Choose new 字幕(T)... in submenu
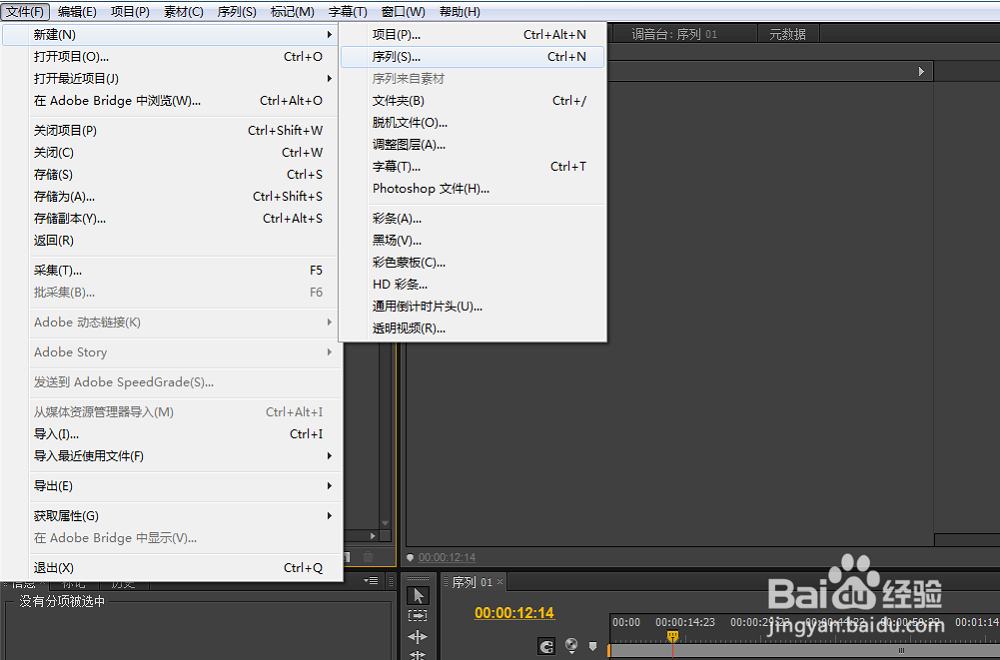This screenshot has width=1000, height=660. coord(473,166)
